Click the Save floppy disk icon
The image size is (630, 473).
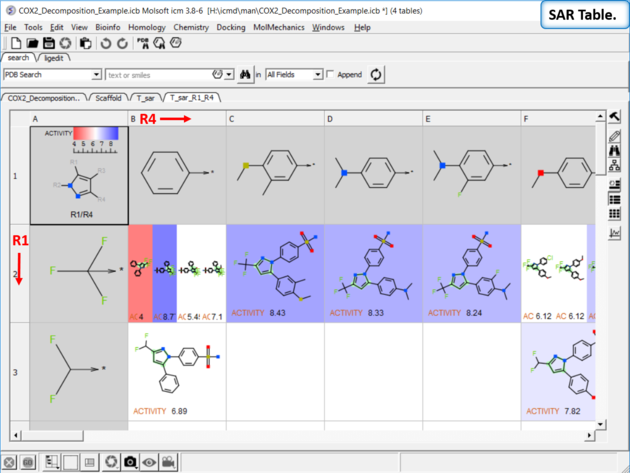50,43
